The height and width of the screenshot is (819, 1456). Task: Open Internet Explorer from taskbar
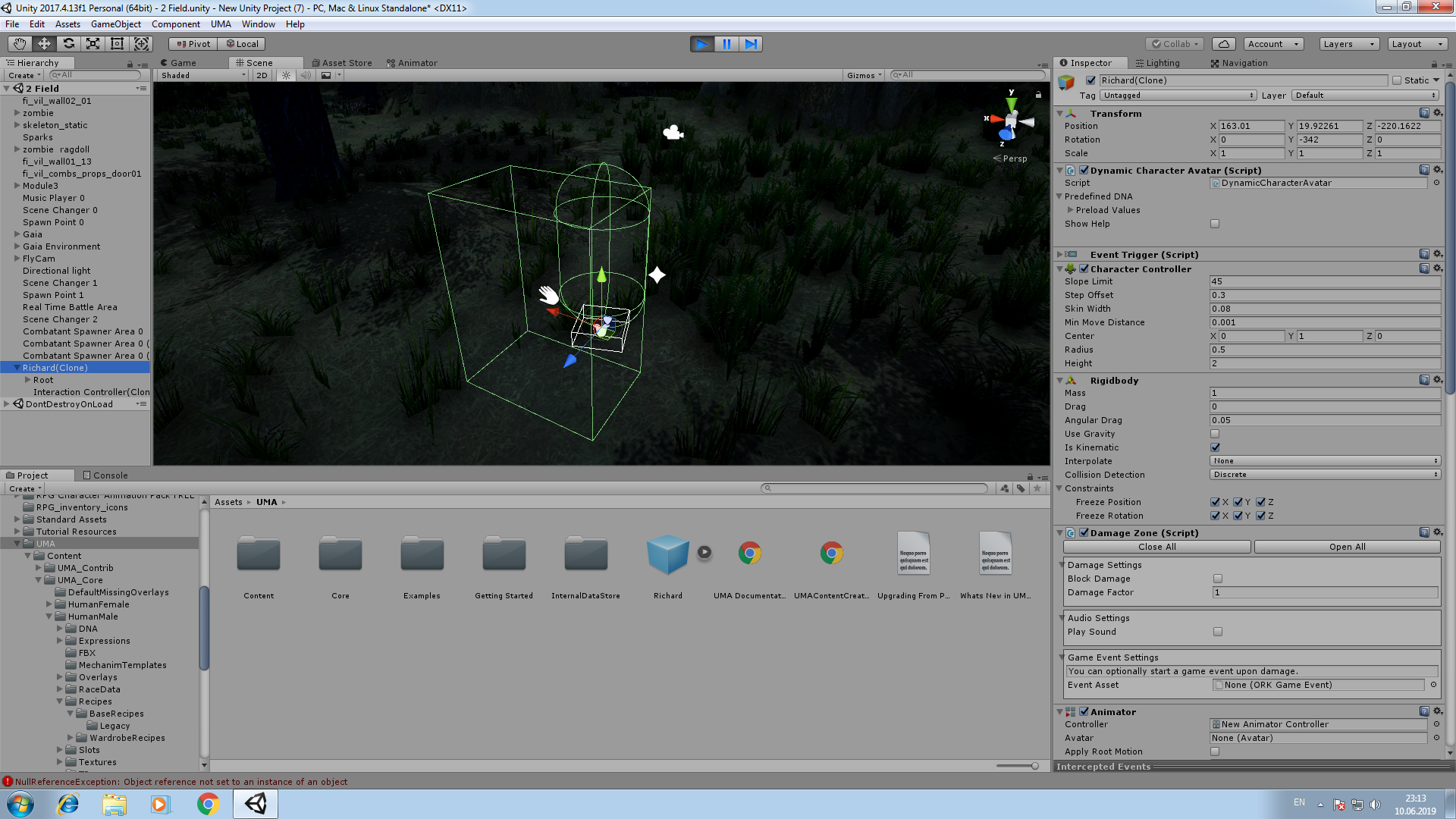tap(68, 804)
